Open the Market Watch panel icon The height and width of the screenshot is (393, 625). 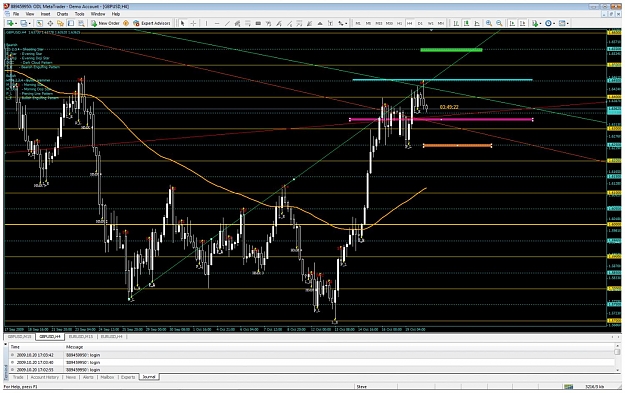(39, 23)
